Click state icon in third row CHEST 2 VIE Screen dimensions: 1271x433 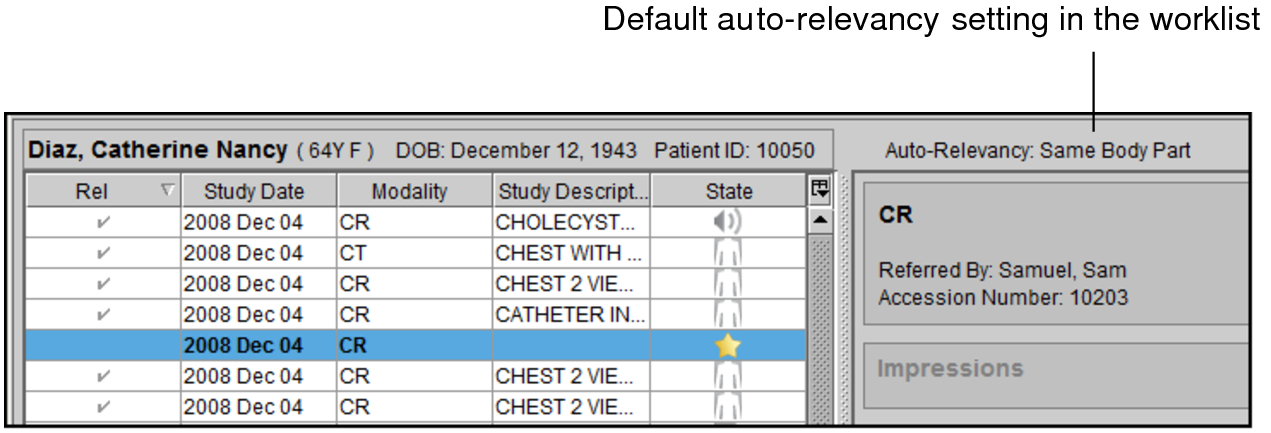tap(728, 283)
